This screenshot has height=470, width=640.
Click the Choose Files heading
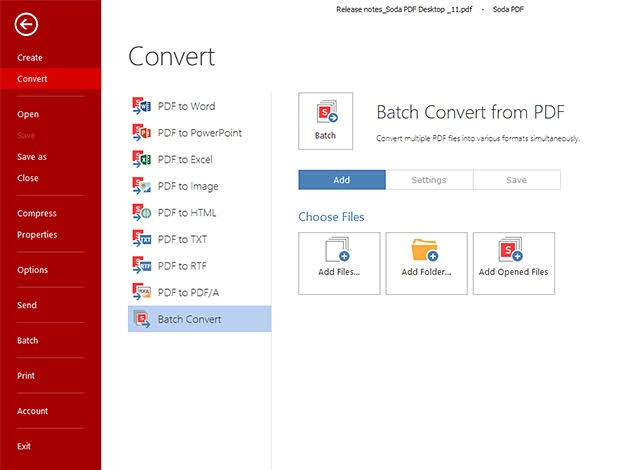click(331, 217)
